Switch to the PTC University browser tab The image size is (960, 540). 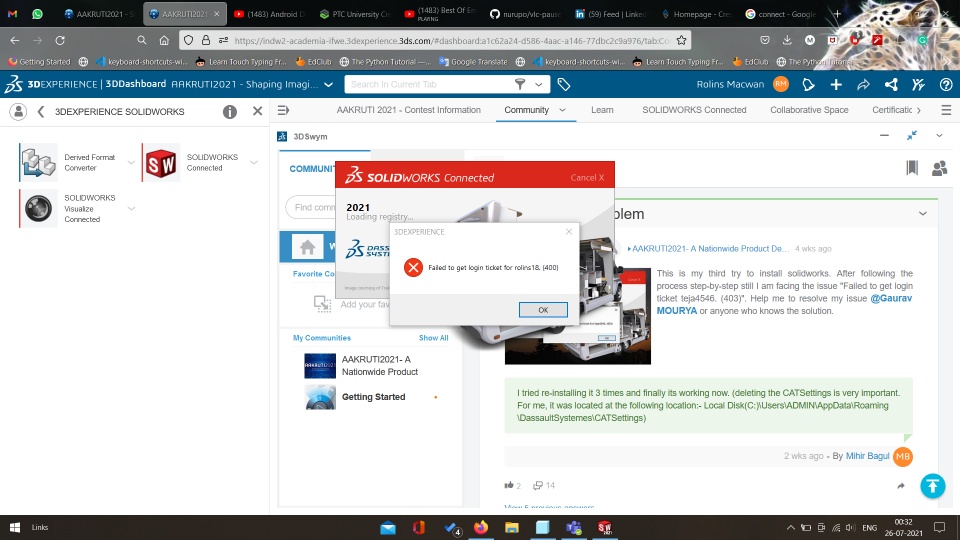(x=355, y=13)
